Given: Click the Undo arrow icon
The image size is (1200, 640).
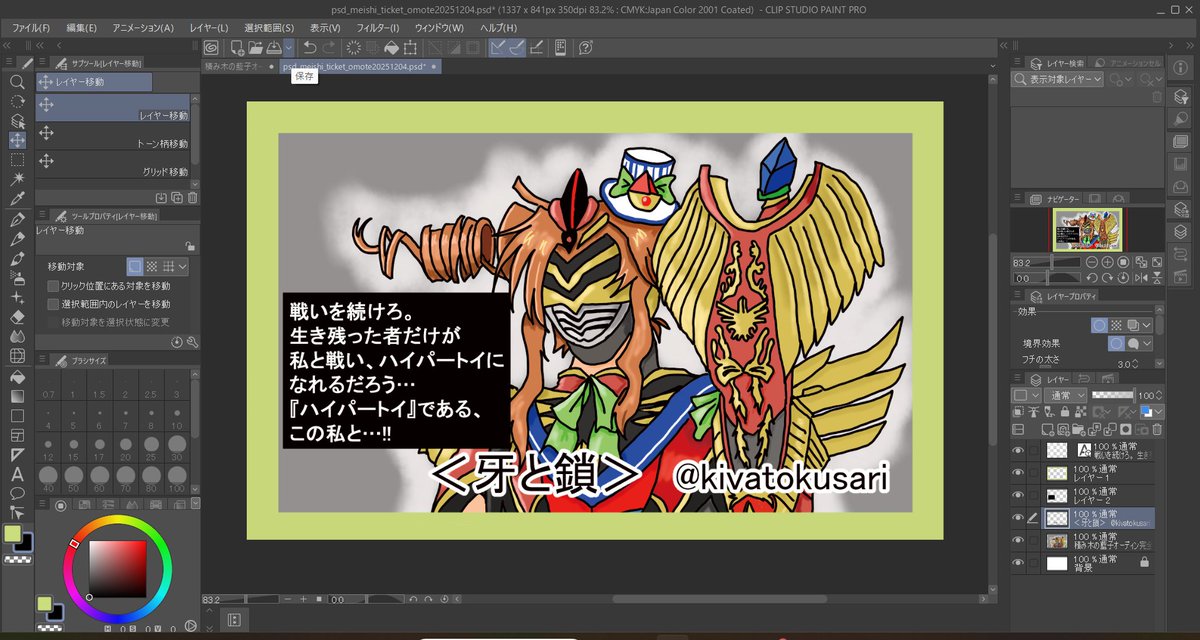Looking at the screenshot, I should (309, 47).
